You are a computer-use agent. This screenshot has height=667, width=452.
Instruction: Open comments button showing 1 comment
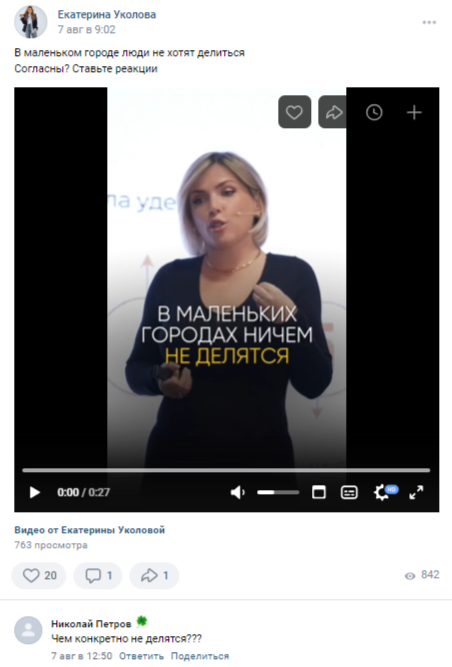pyautogui.click(x=98, y=576)
